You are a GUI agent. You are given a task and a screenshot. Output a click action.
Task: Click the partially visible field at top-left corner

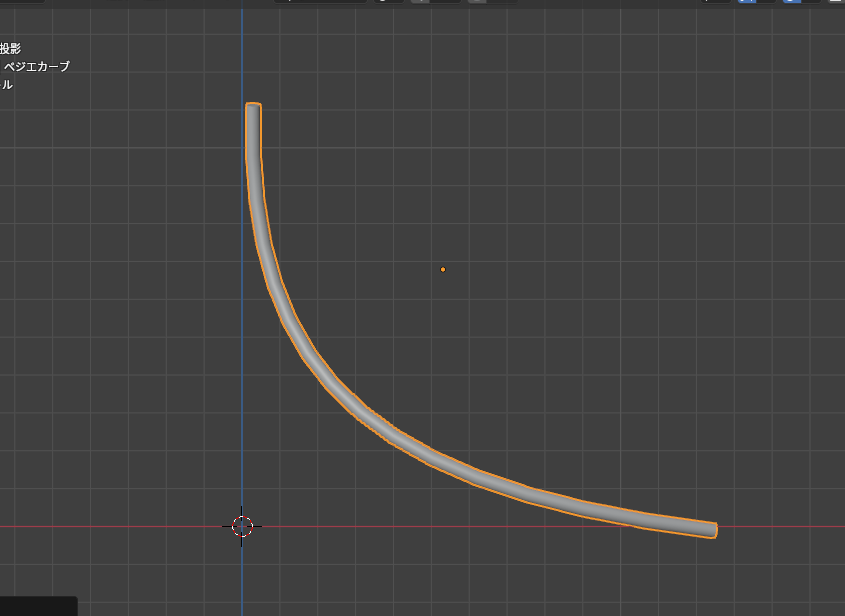20,2
